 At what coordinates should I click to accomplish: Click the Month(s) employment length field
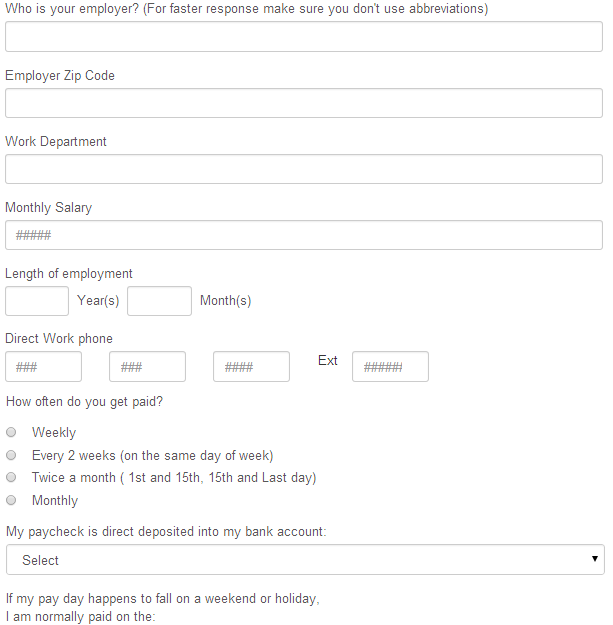(x=159, y=301)
